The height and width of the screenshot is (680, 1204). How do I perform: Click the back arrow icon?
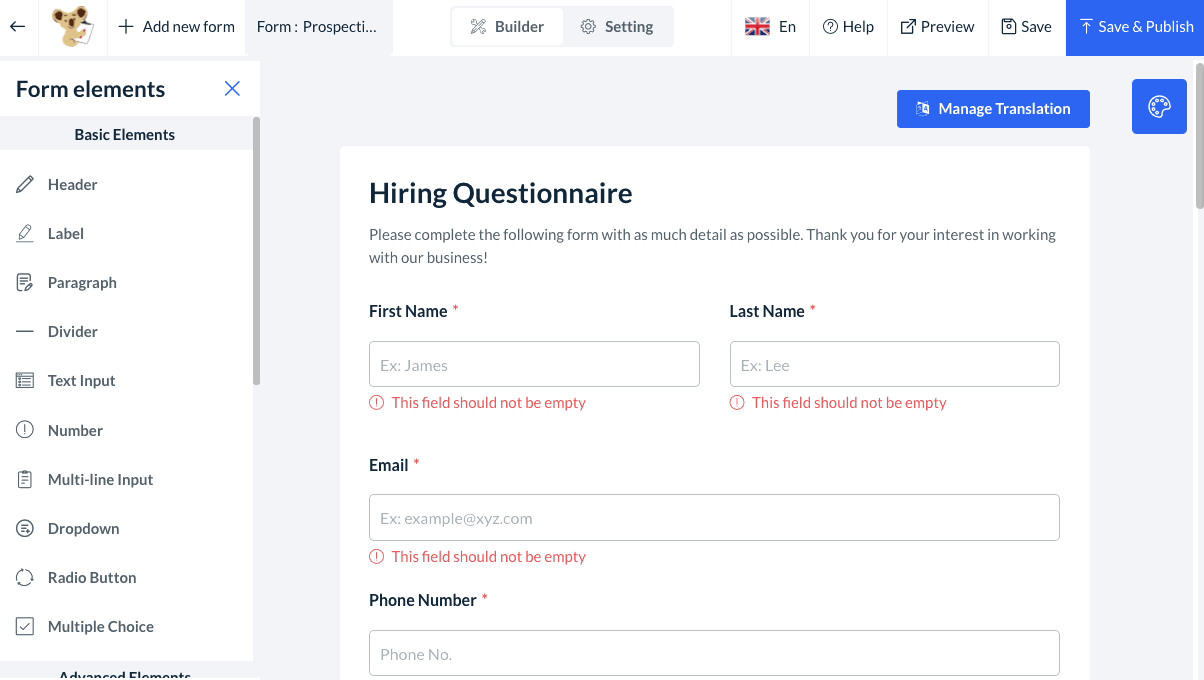(x=17, y=27)
